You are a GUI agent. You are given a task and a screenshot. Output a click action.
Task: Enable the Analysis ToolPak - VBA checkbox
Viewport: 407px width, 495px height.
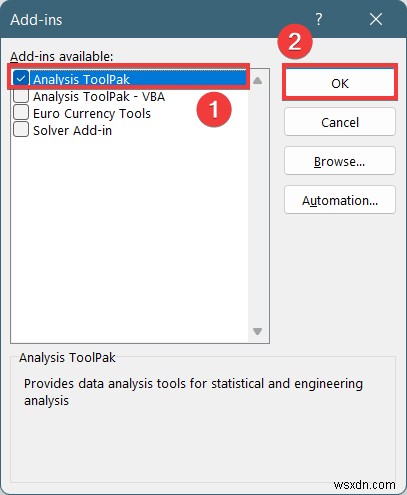[x=21, y=96]
